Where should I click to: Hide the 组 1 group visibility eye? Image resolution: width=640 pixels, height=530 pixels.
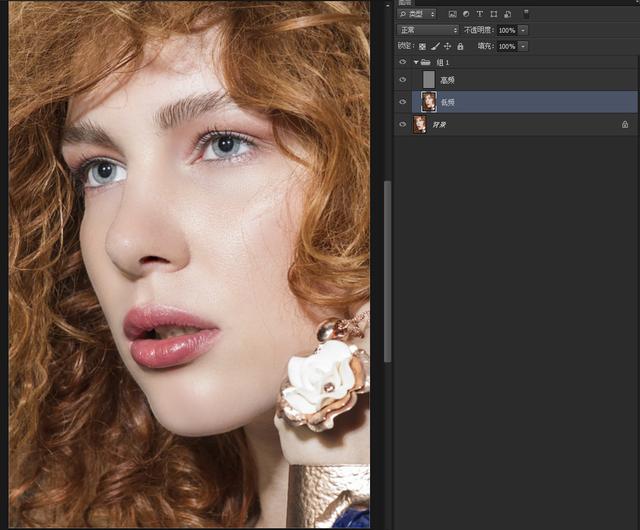[403, 62]
